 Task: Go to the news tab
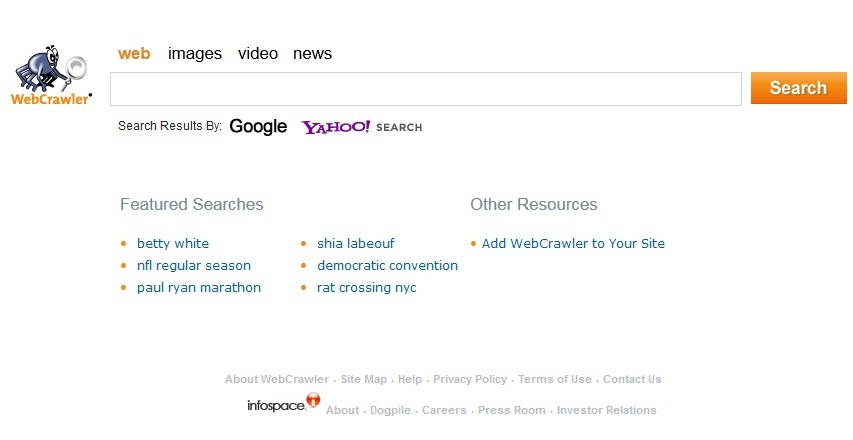[x=312, y=54]
